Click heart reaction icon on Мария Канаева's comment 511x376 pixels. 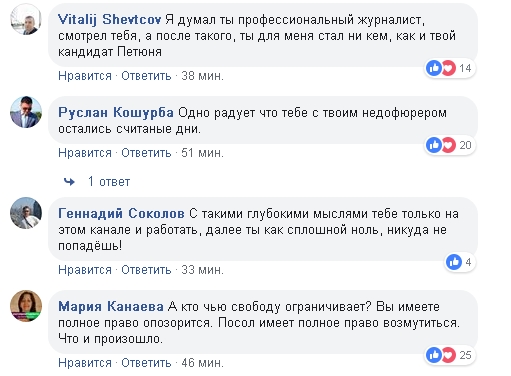(449, 355)
